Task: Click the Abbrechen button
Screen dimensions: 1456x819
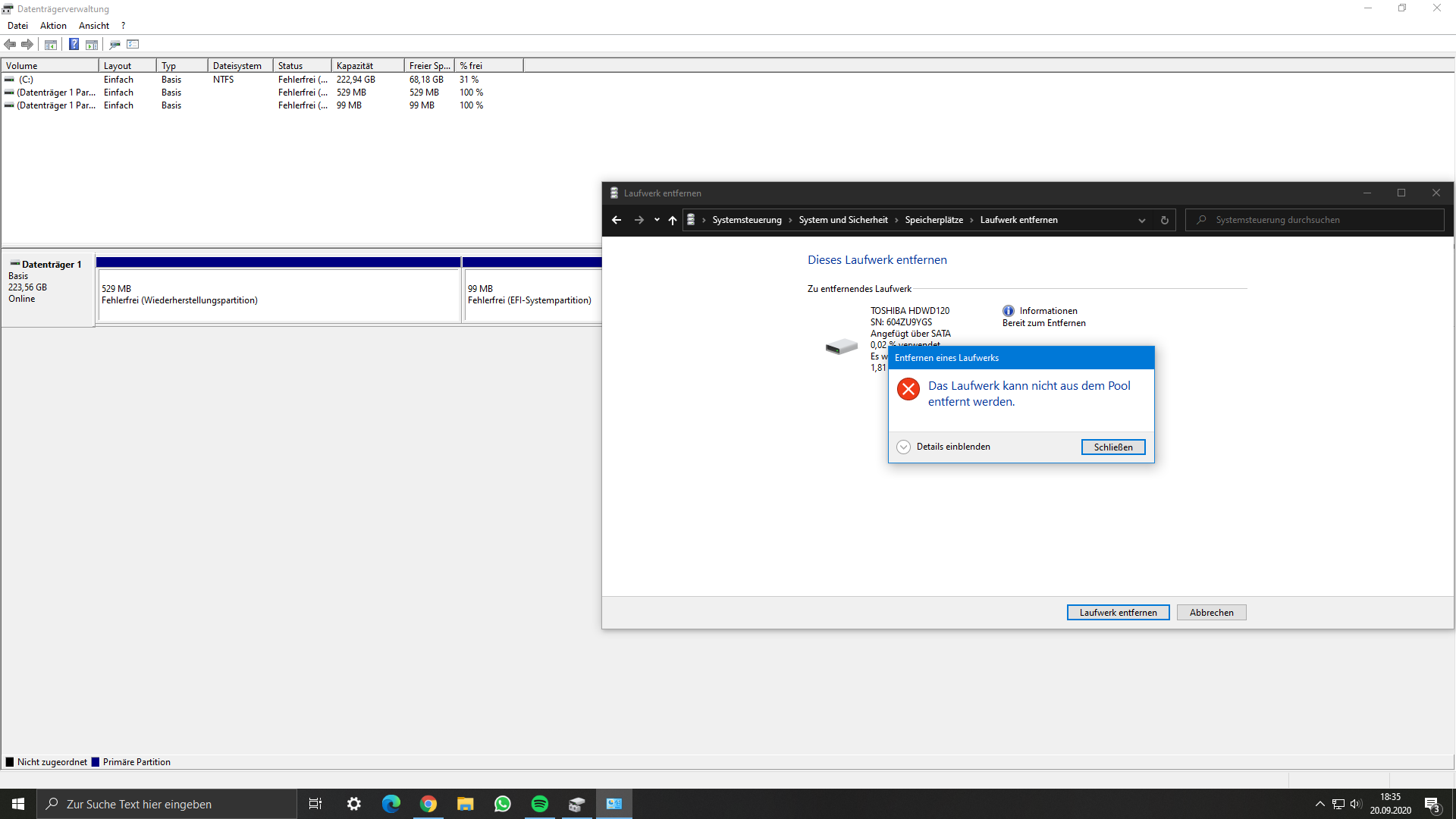Action: pos(1210,612)
